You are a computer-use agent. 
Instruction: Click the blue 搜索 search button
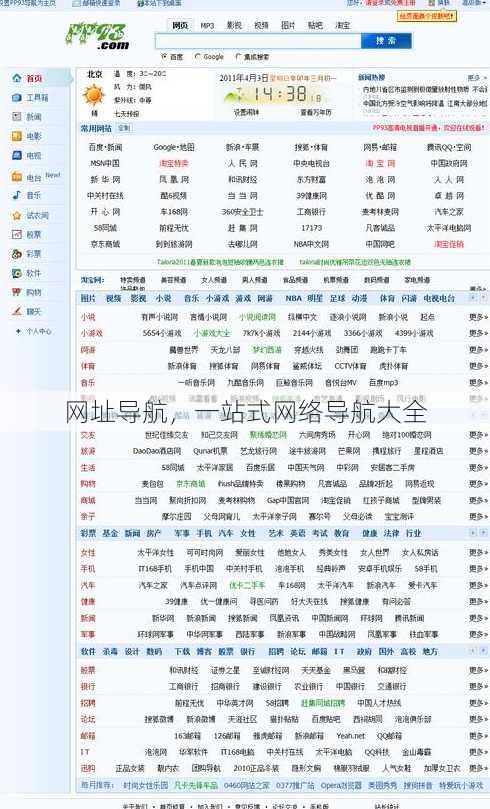pyautogui.click(x=386, y=41)
